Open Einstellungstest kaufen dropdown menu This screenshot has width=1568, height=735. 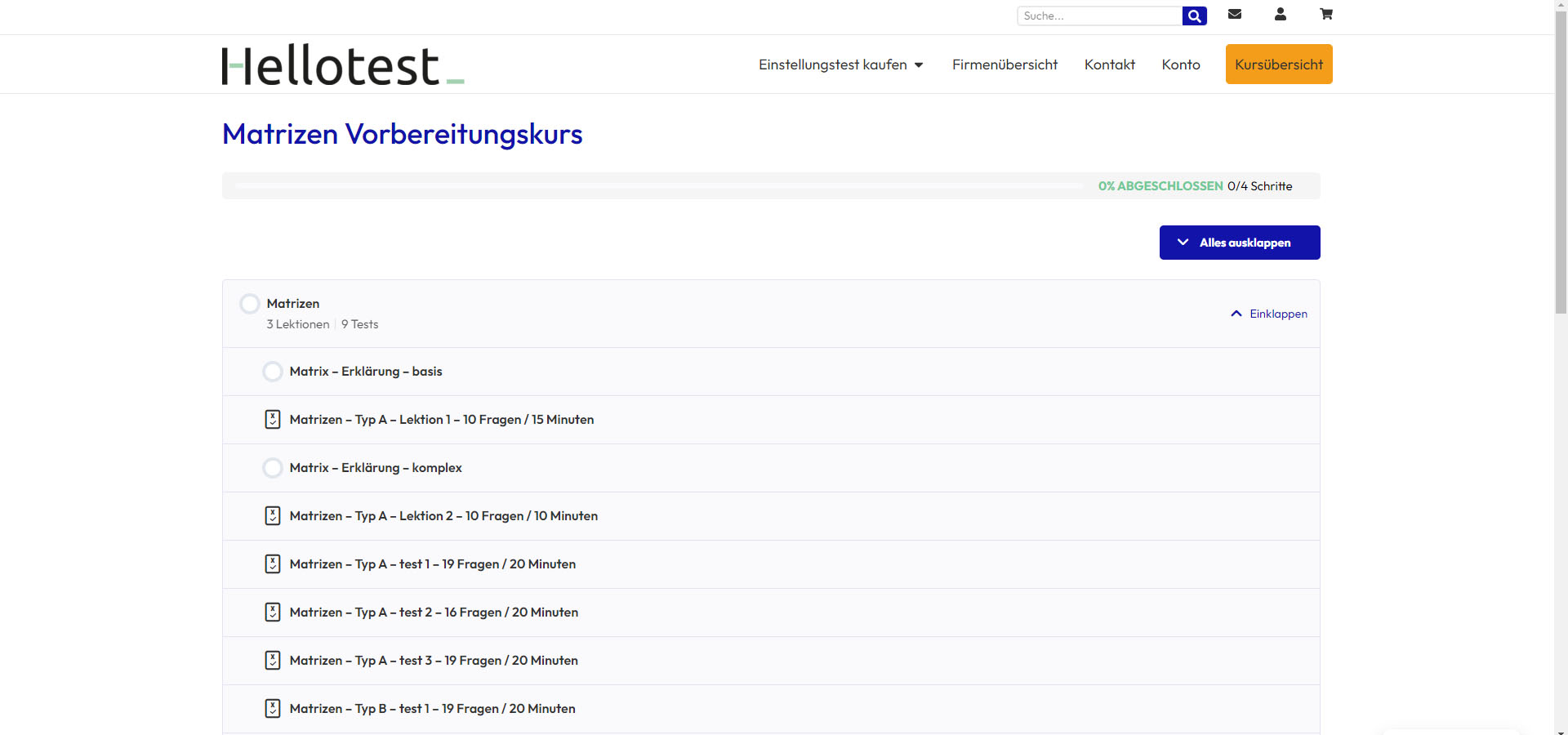(841, 65)
